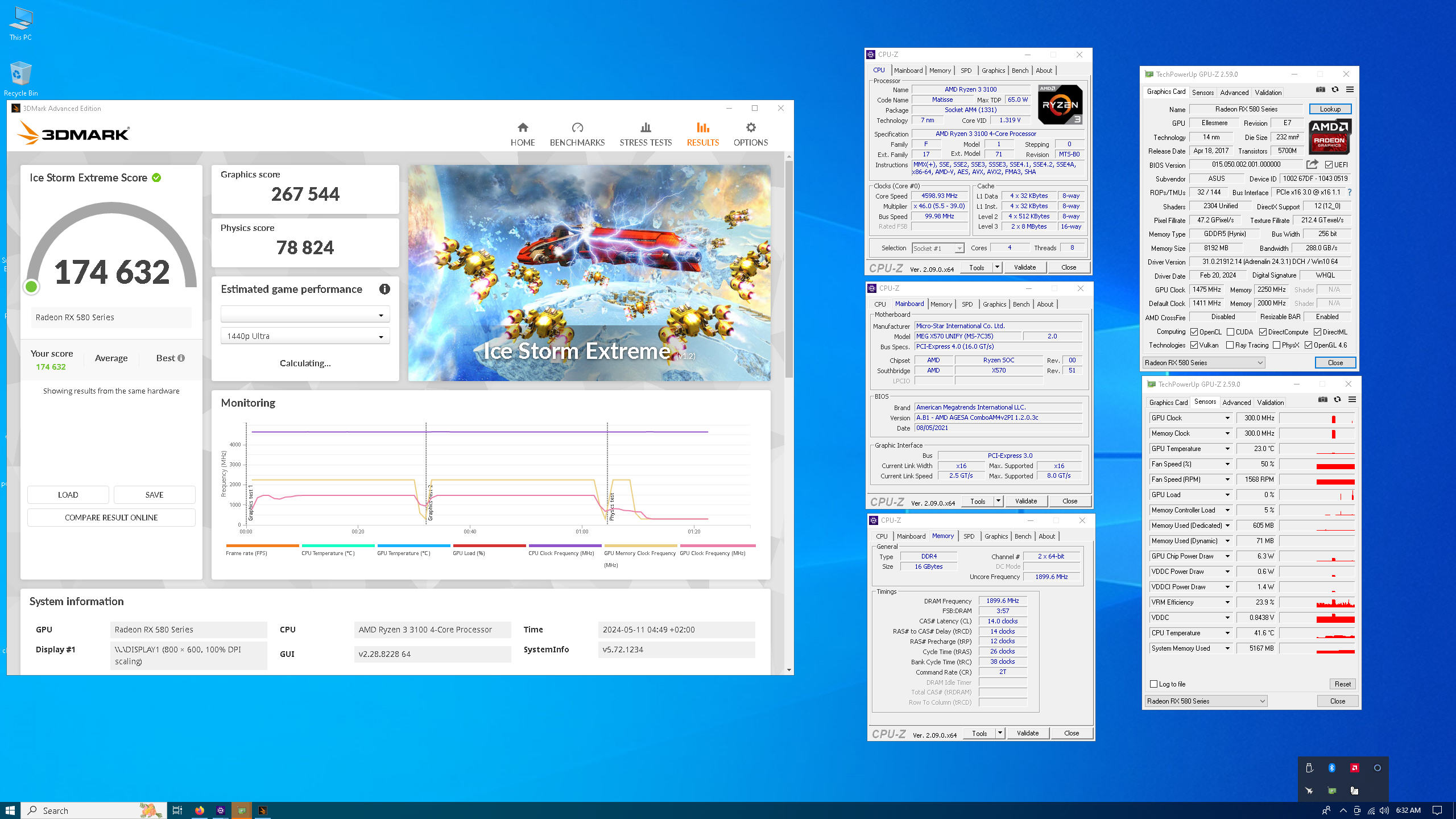1456x819 pixels.
Task: Open hamburger menu in GPU-Z Graphics Card window
Action: (x=1350, y=90)
